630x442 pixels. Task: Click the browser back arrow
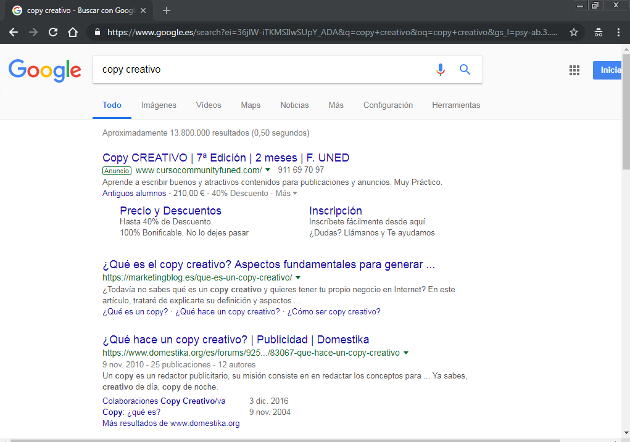13,32
